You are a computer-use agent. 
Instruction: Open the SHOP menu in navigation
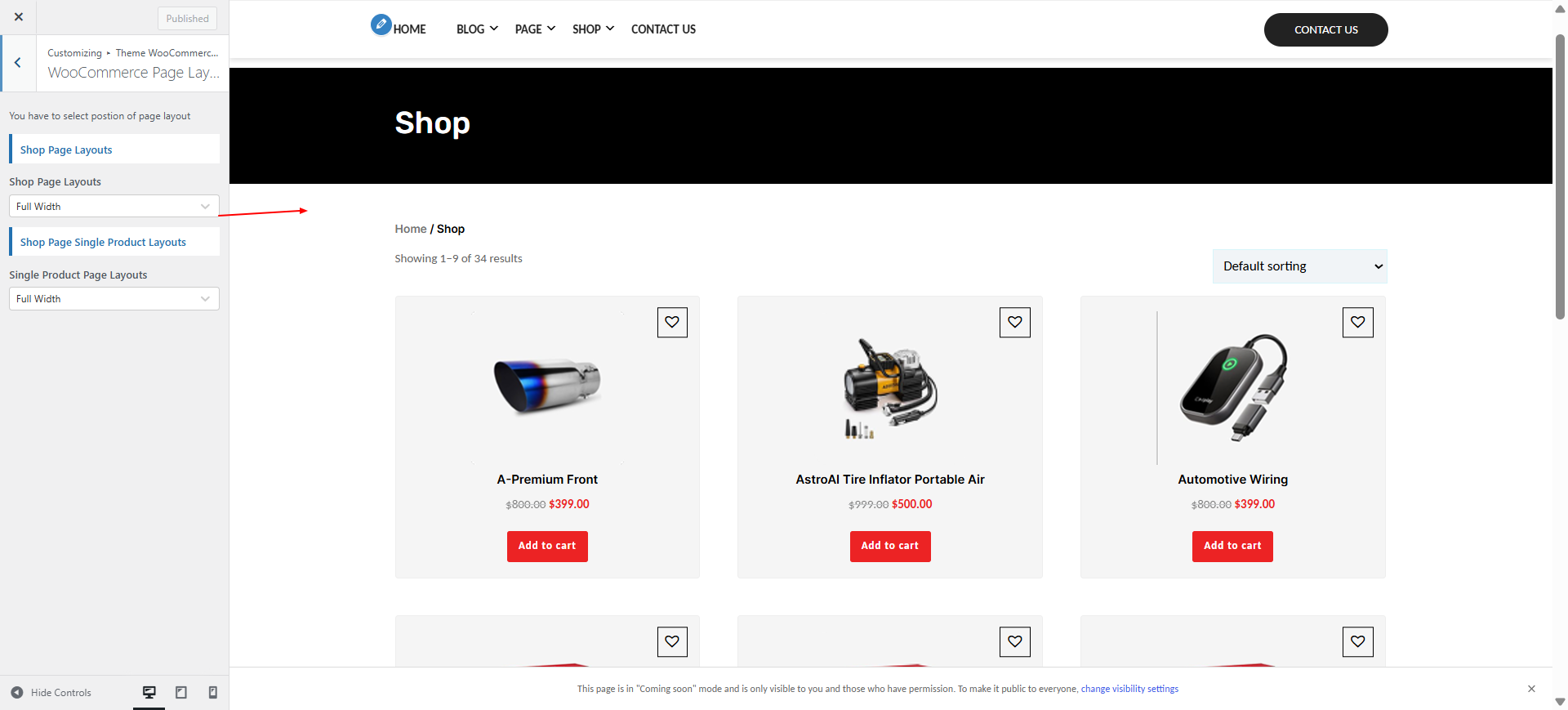click(593, 29)
